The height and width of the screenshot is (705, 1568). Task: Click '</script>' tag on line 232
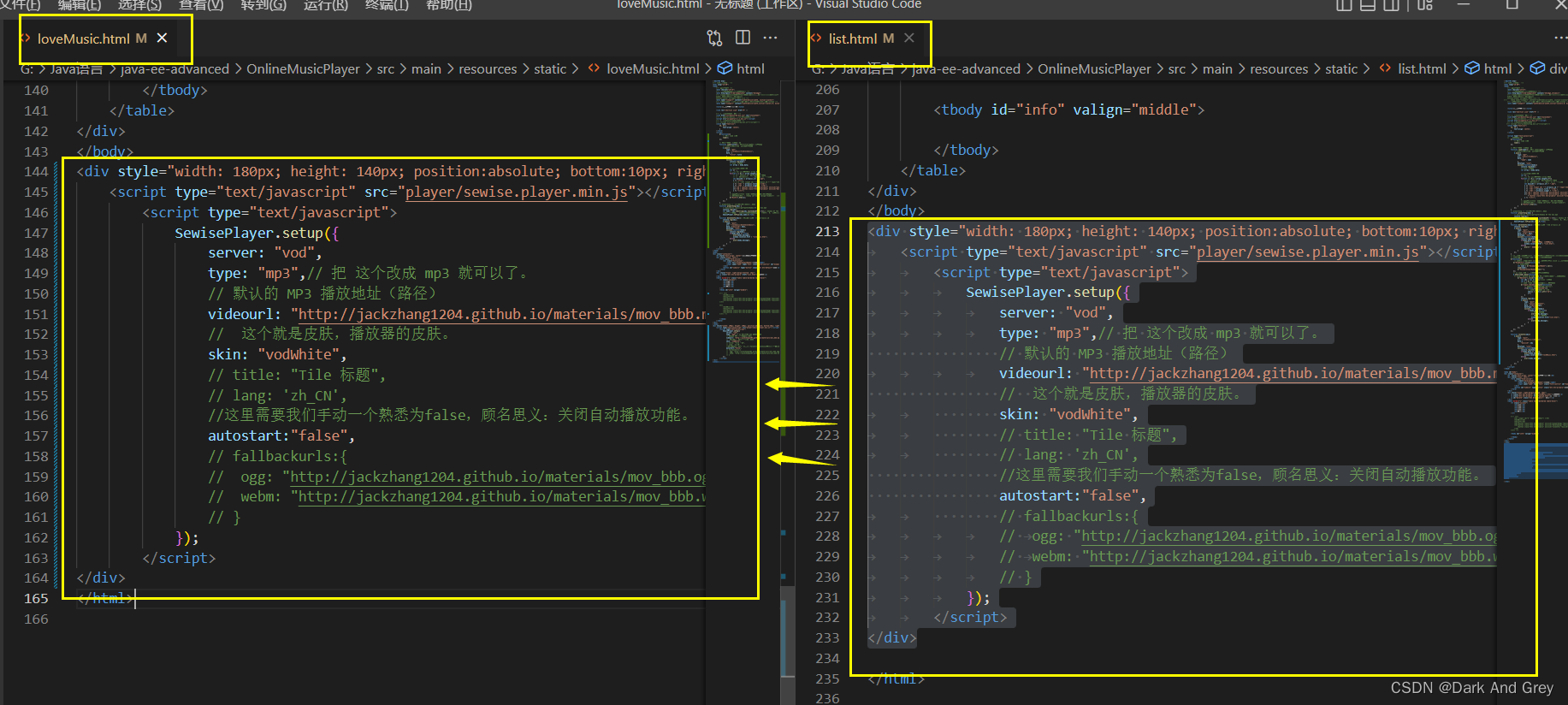pyautogui.click(x=970, y=617)
